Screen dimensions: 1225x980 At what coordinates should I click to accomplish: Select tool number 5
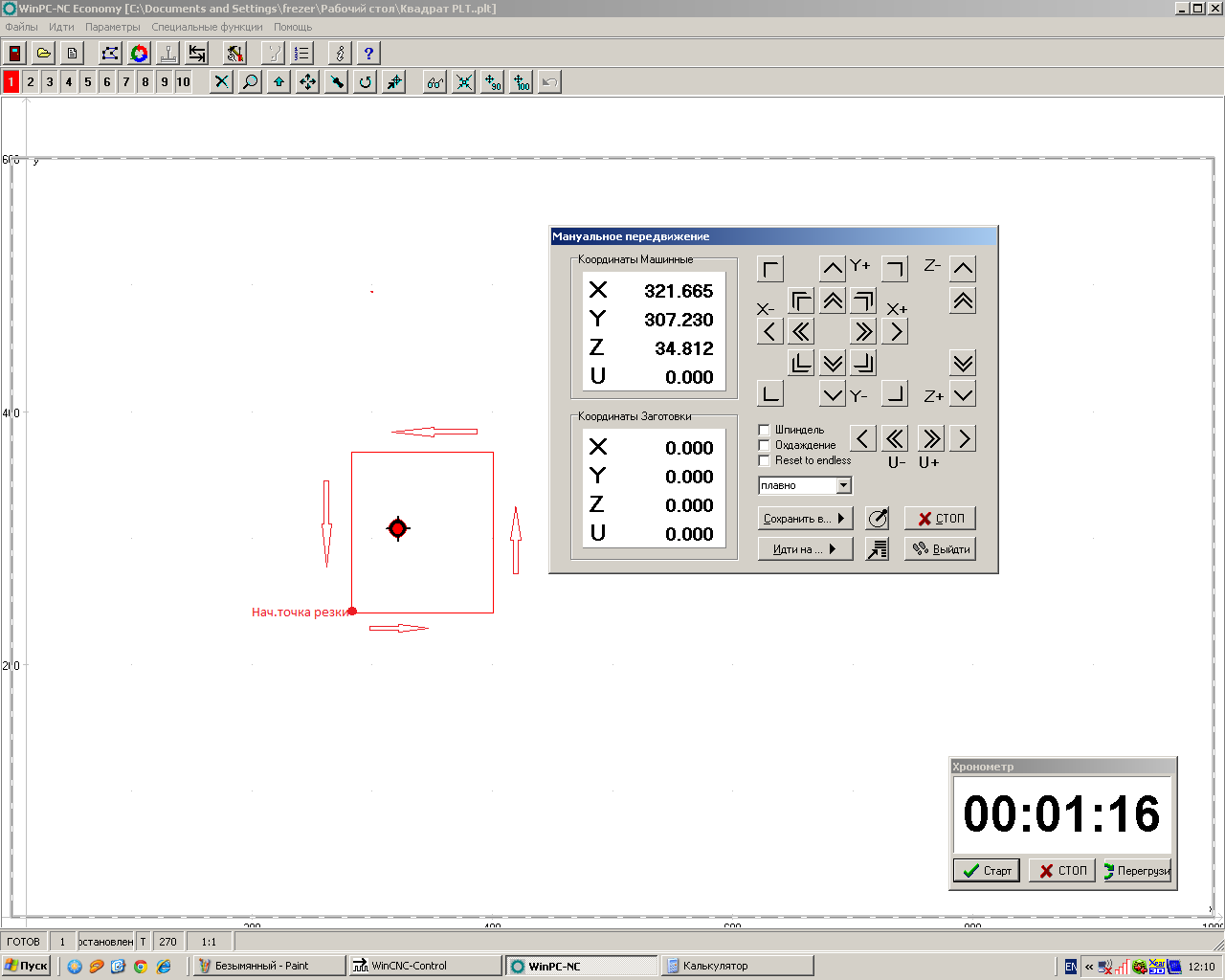(x=87, y=82)
